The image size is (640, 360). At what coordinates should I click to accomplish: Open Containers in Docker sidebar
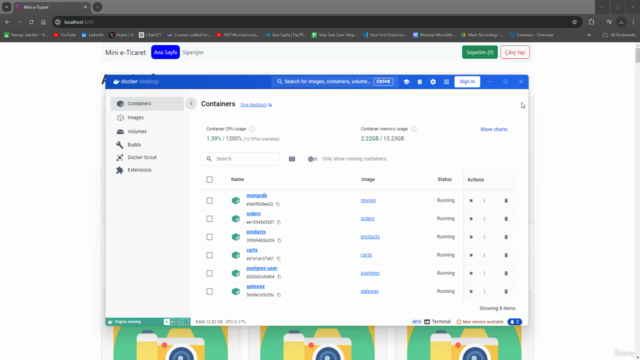tap(147, 104)
